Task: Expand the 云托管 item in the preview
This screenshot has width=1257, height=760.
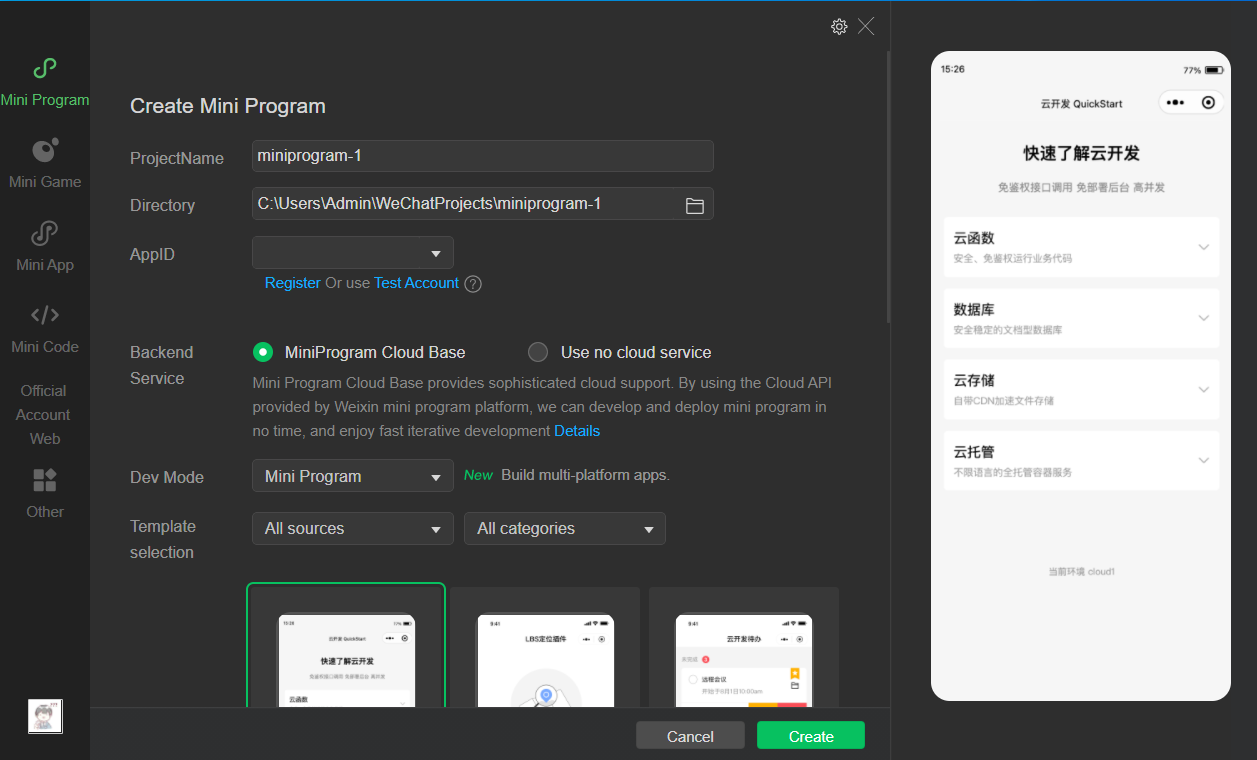Action: pyautogui.click(x=1081, y=460)
